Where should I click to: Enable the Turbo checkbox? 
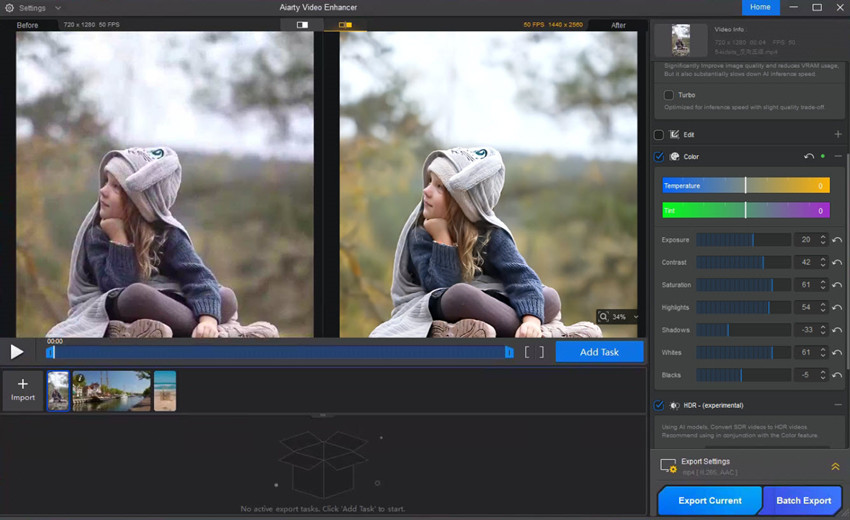(669, 95)
